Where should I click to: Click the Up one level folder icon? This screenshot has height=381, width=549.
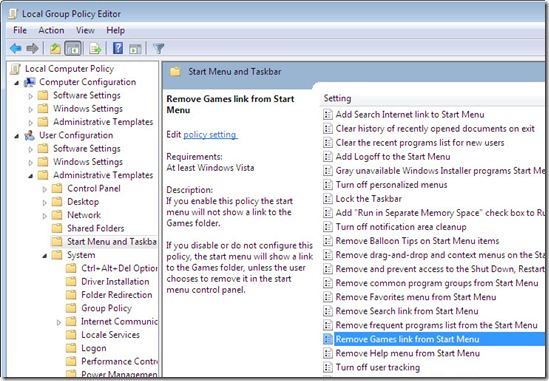click(x=55, y=48)
